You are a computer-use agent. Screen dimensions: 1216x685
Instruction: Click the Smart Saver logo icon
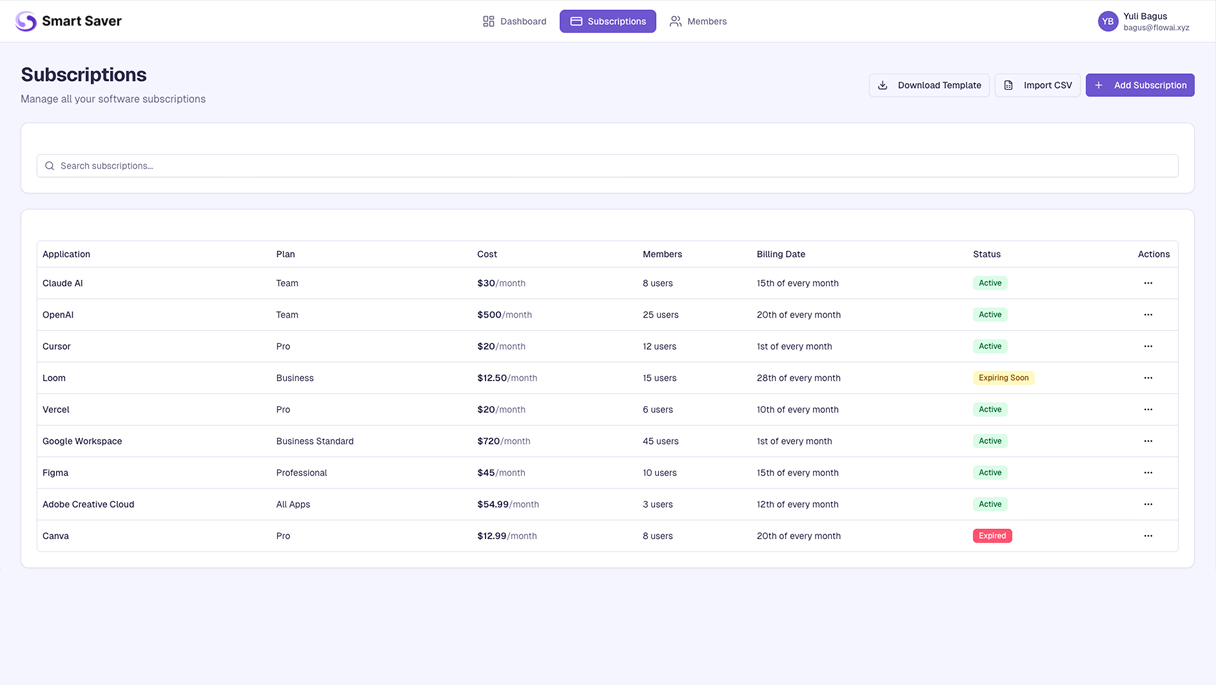point(25,20)
